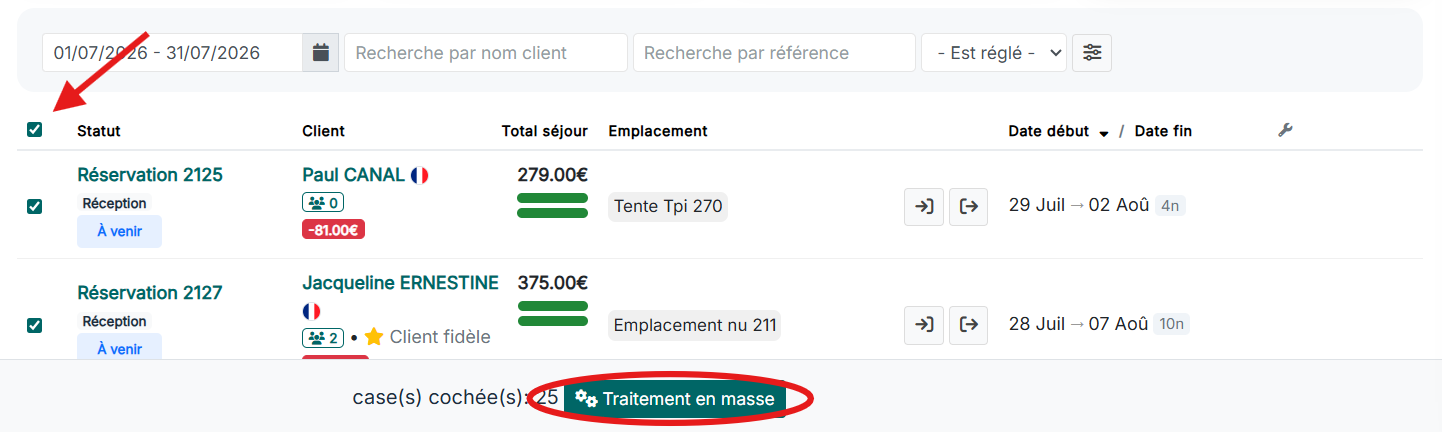Image resolution: width=1442 pixels, height=432 pixels.
Task: Click check-out arrow icon for Réservation 2125
Action: point(968,207)
